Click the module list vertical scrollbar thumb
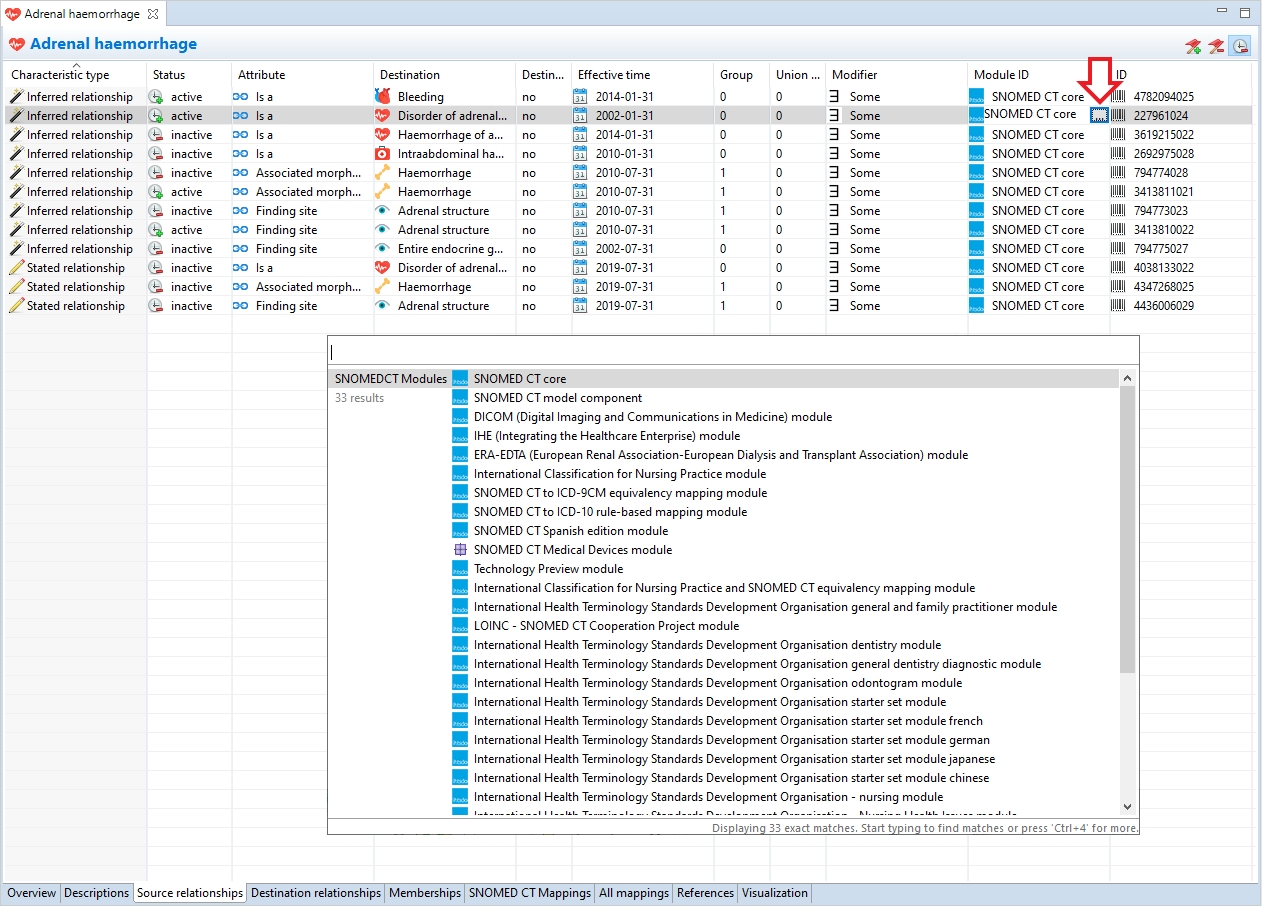The width and height of the screenshot is (1262, 906). [x=1128, y=530]
